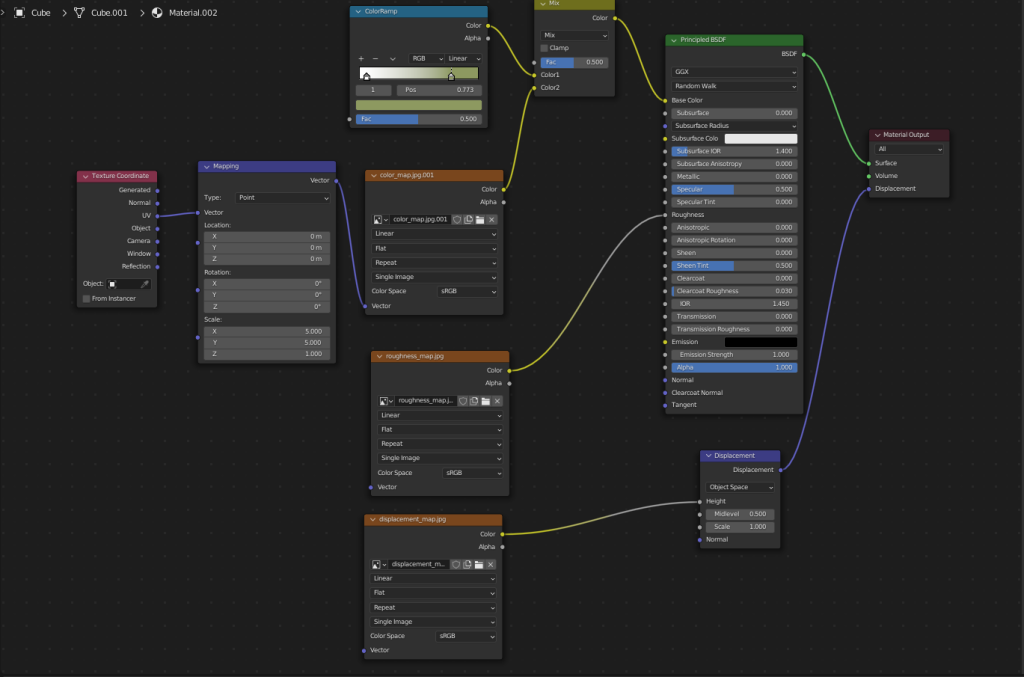This screenshot has height=677, width=1024.
Task: Click the Specular slider in Principled BSDF
Action: click(734, 189)
